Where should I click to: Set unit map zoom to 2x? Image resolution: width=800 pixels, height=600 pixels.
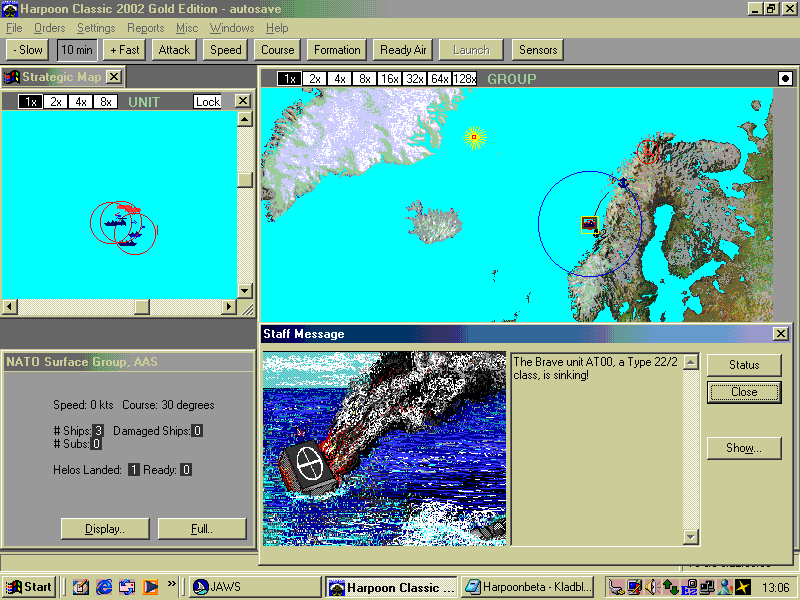(56, 102)
